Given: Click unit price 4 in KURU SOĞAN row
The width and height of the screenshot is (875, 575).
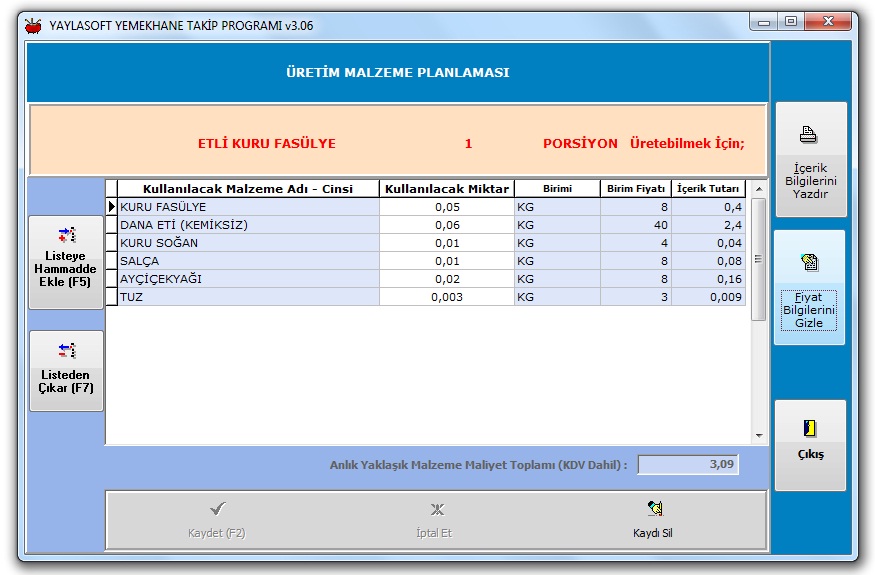Looking at the screenshot, I should pos(636,243).
